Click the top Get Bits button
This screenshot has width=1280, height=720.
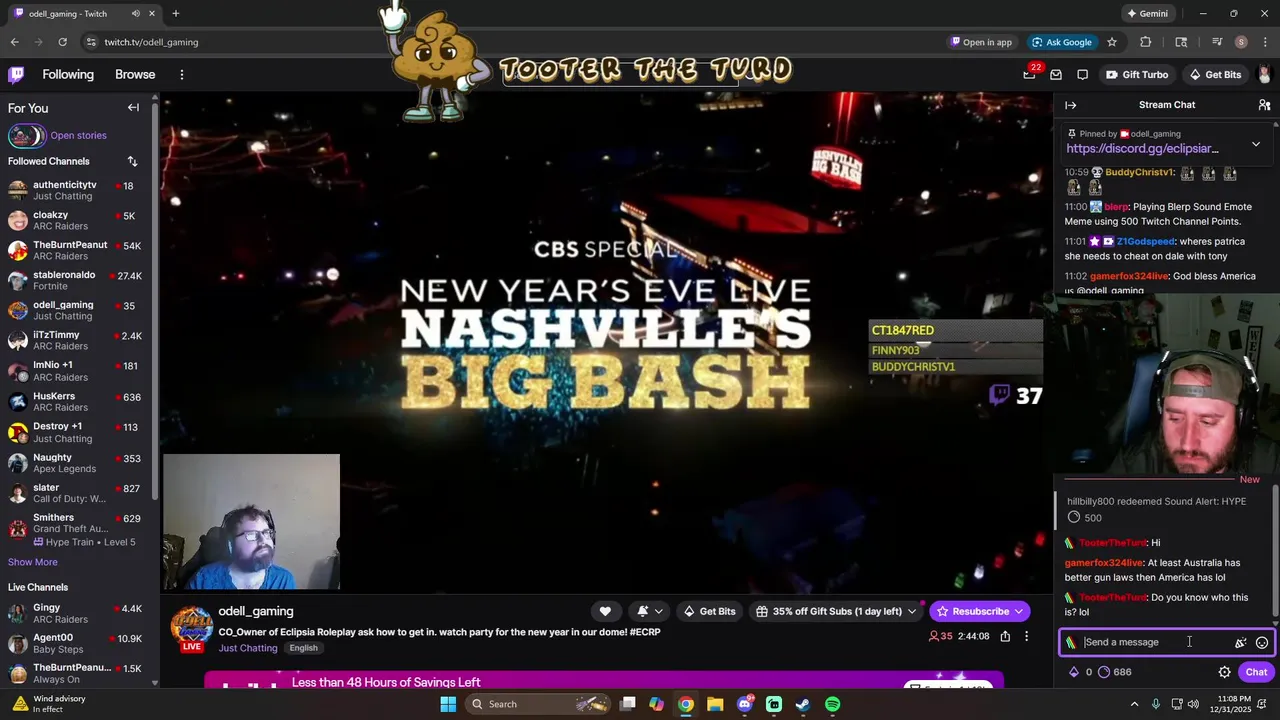(x=1215, y=75)
